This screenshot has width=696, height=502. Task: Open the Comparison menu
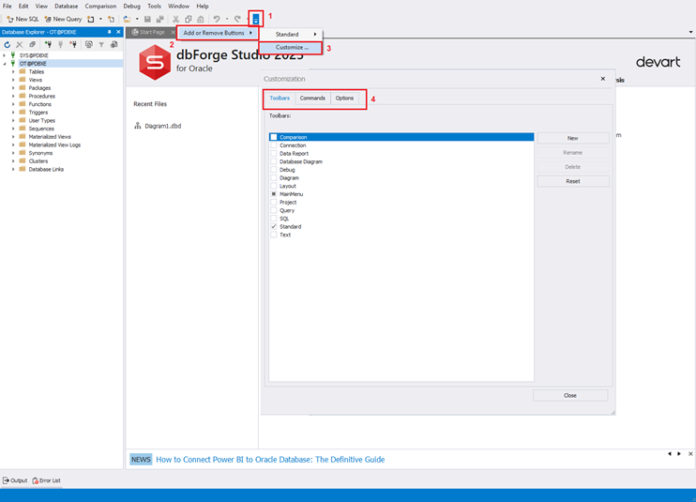click(x=100, y=6)
